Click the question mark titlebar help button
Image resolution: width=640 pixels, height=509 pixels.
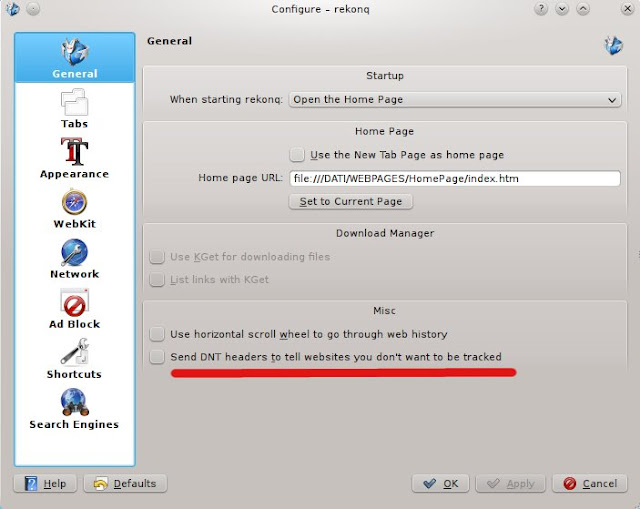point(541,9)
